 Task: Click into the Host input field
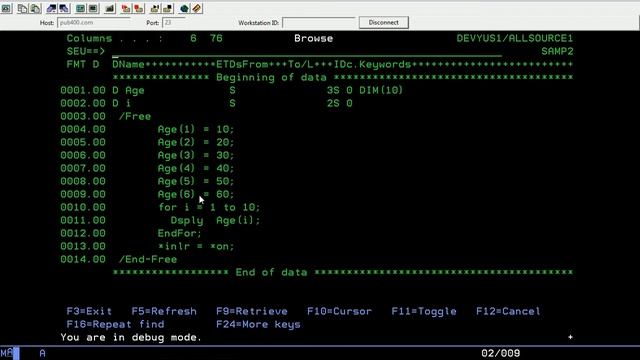tap(94, 23)
